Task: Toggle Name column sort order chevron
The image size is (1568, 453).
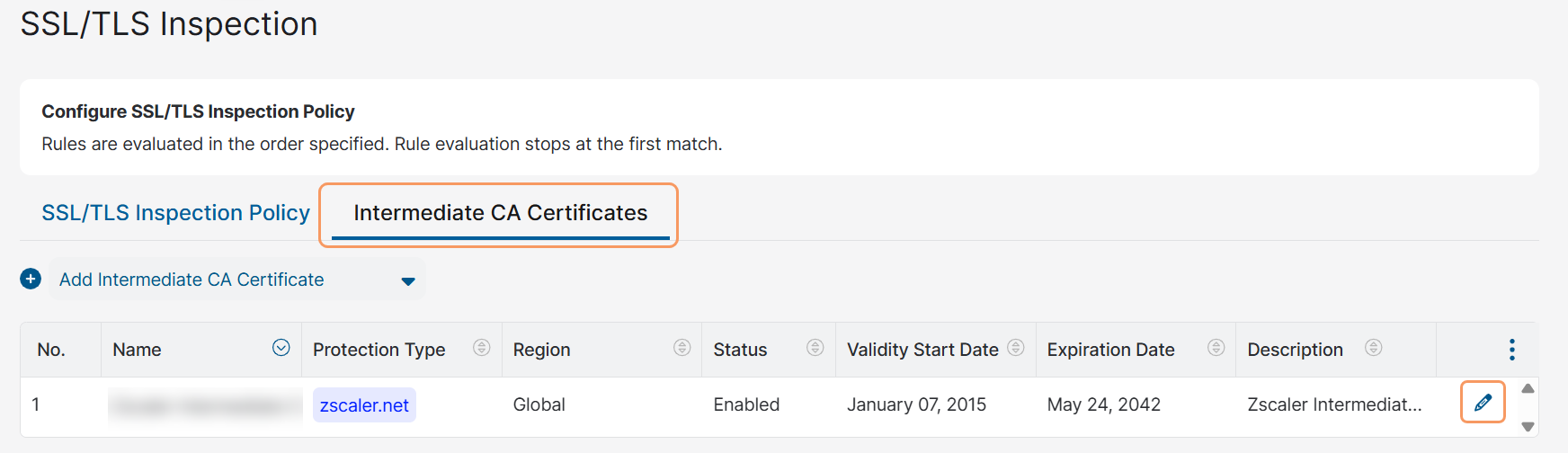Action: coord(281,348)
